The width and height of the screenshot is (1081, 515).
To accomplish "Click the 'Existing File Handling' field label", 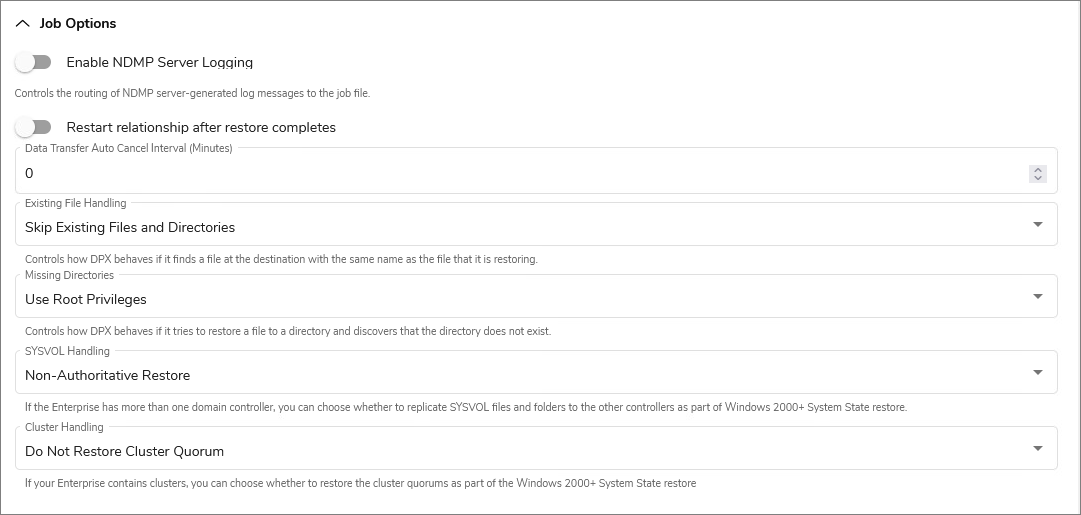I will [75, 203].
